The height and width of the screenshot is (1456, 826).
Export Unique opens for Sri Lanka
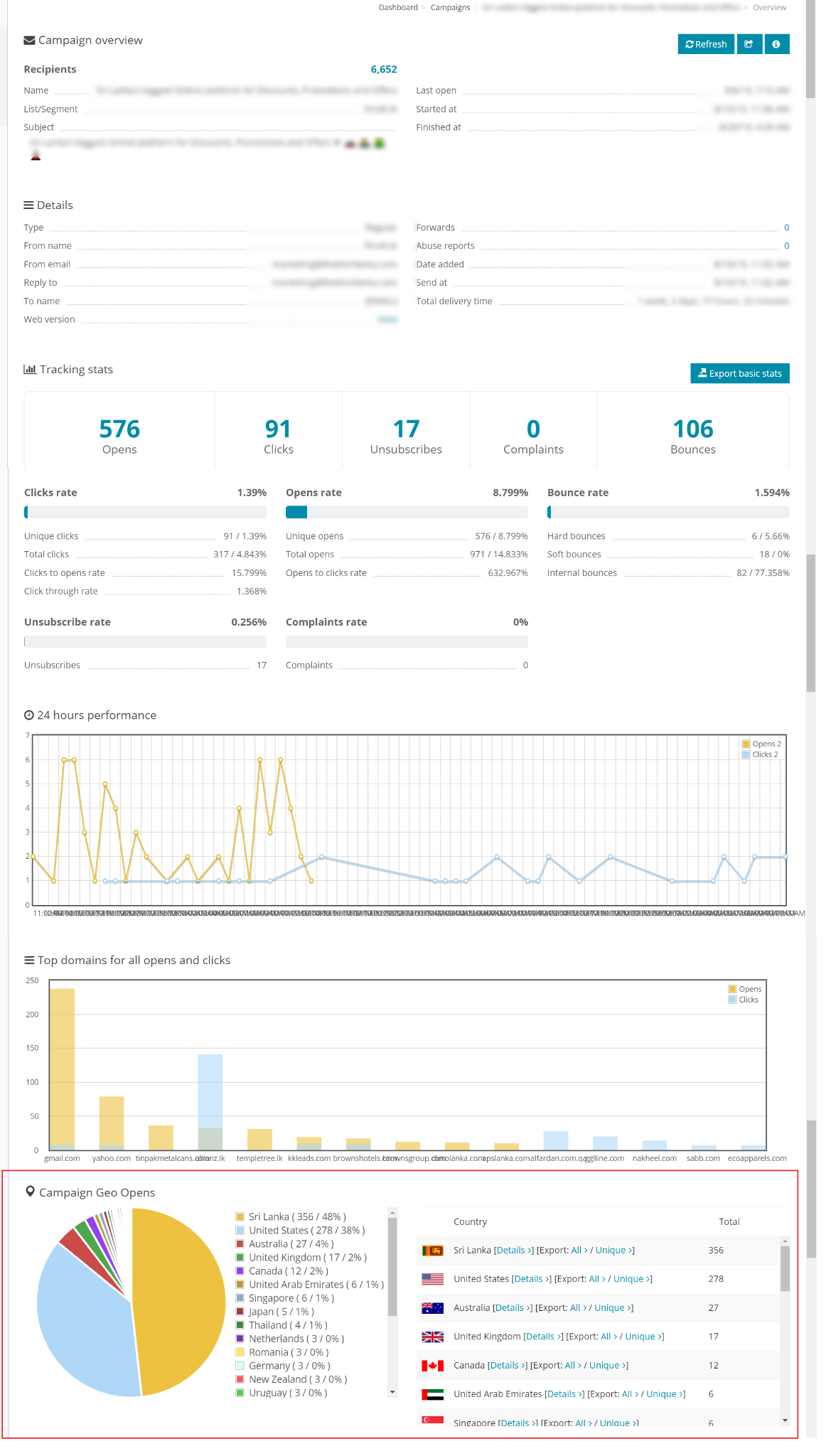click(x=614, y=1251)
